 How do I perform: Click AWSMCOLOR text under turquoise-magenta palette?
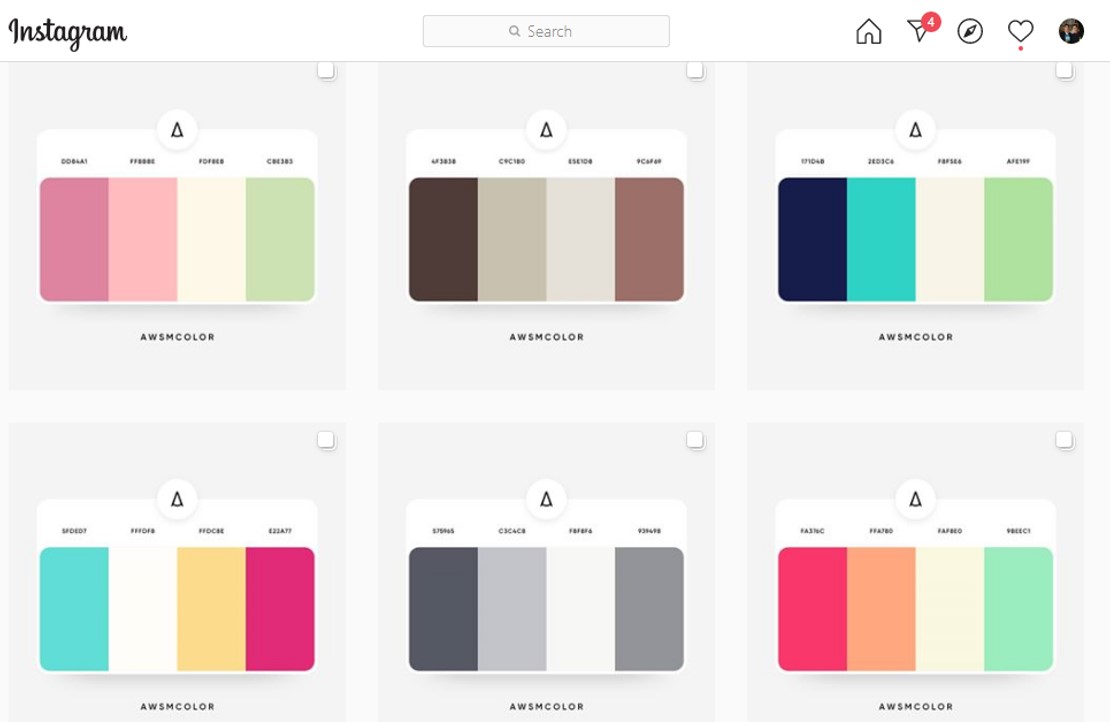click(x=178, y=706)
